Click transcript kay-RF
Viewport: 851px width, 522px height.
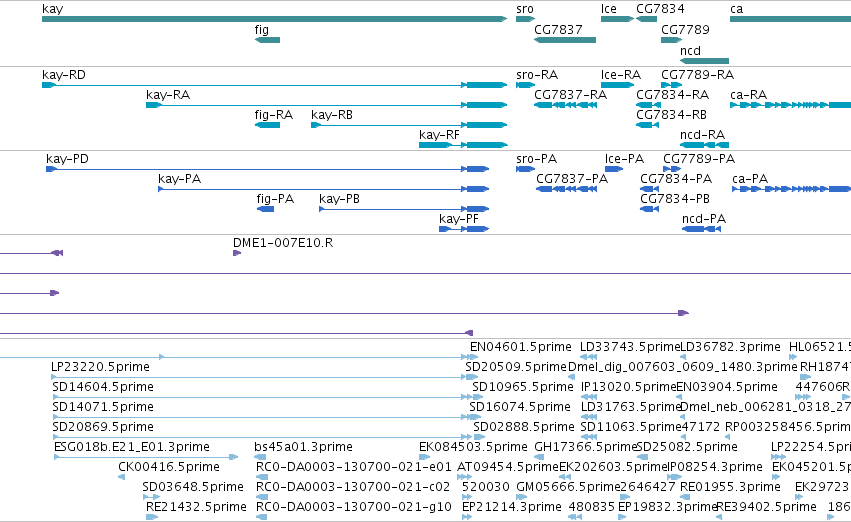(x=463, y=145)
